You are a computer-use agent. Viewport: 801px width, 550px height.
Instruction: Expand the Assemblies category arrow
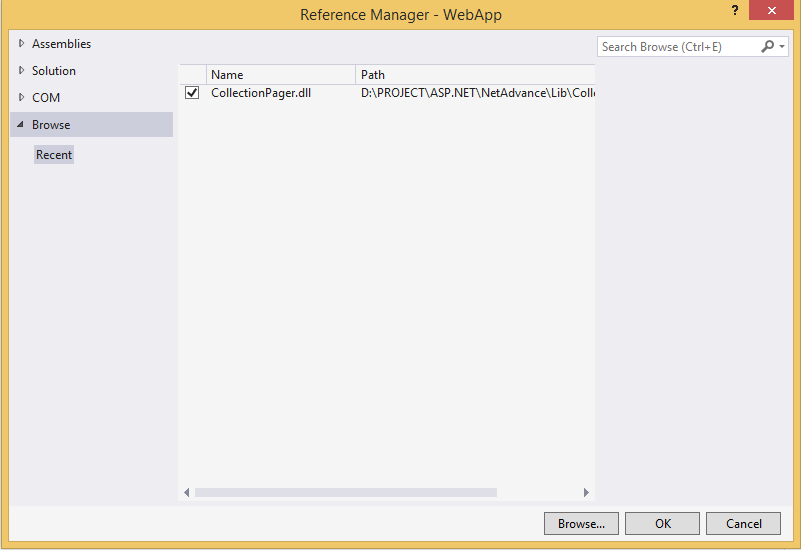pos(21,43)
